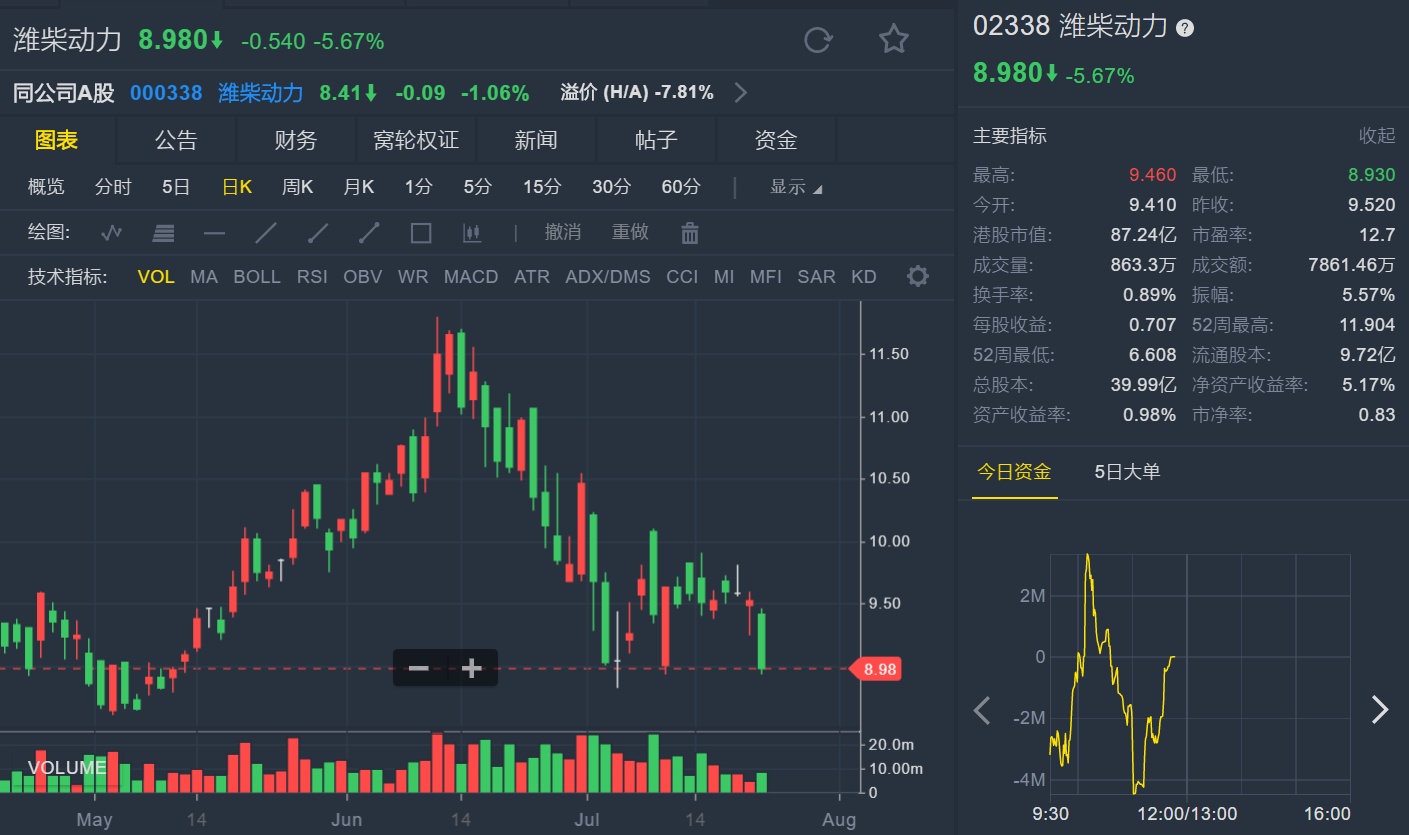Select the horizontal line drawing tool

tap(214, 233)
